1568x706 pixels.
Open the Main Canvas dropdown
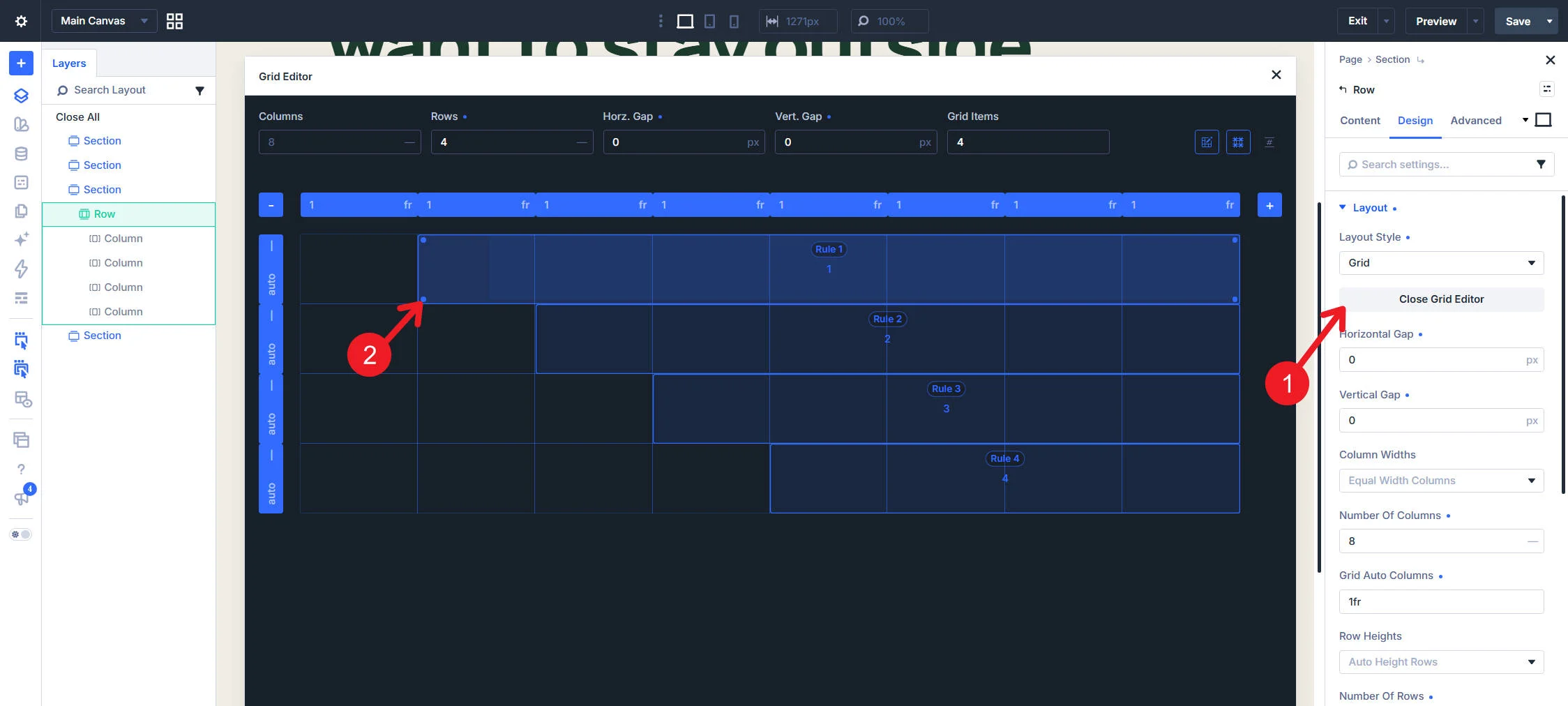coord(104,21)
